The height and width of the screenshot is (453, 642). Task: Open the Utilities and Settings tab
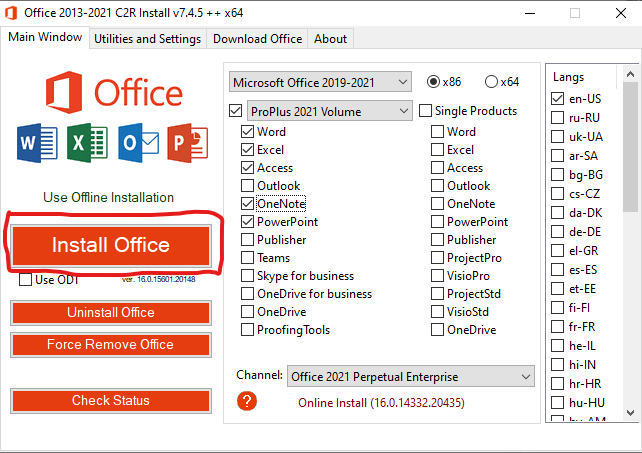[147, 39]
